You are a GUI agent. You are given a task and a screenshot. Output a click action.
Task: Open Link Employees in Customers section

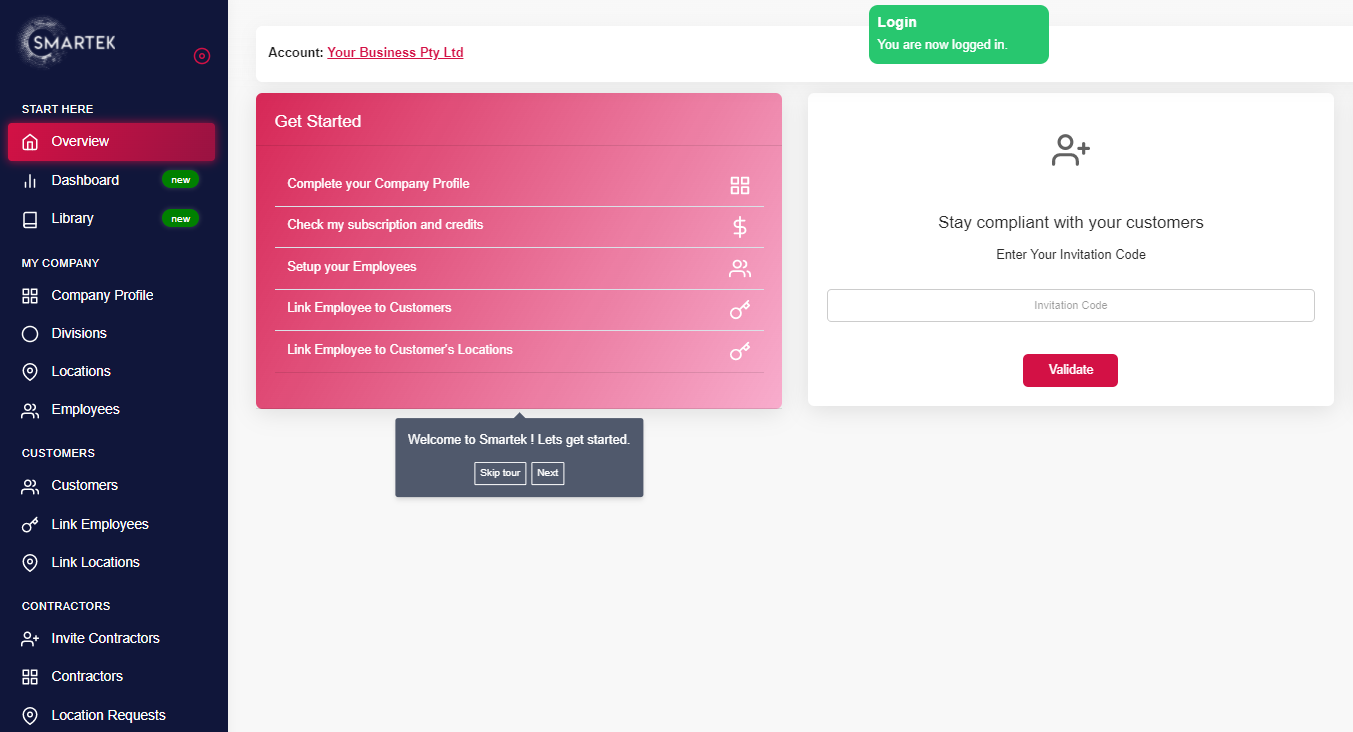tap(100, 524)
